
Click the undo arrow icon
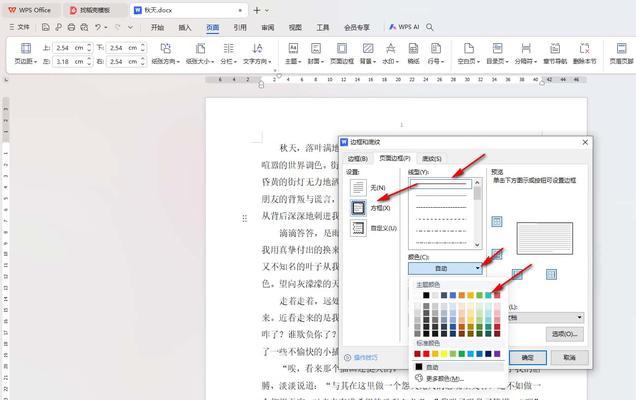pos(98,27)
